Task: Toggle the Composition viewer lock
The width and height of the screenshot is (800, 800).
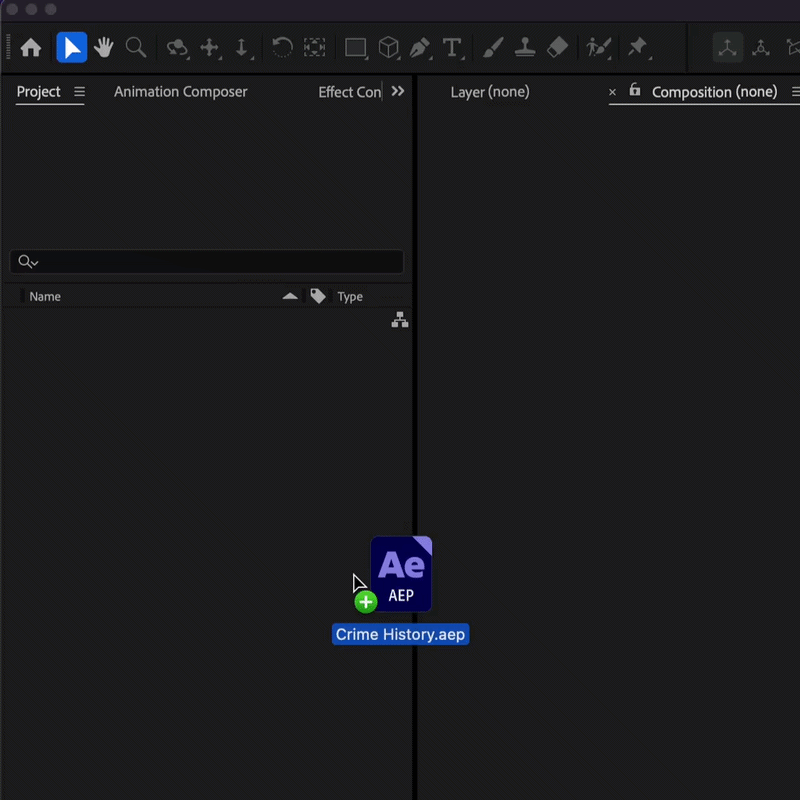Action: 635,90
